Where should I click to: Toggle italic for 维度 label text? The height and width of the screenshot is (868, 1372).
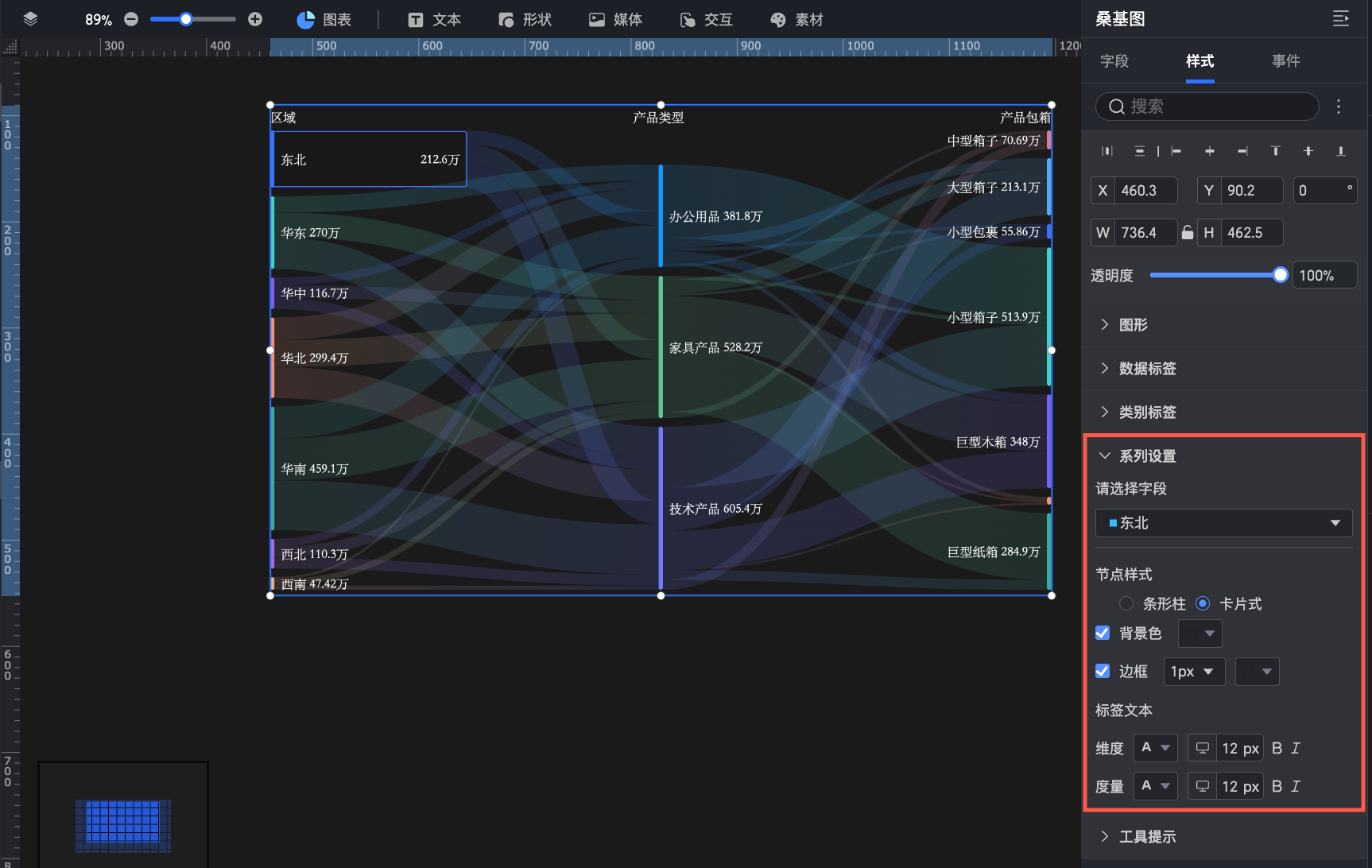(1296, 748)
